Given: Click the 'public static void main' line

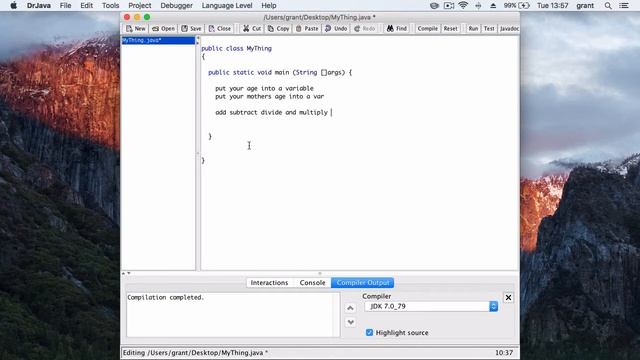Looking at the screenshot, I should 280,72.
